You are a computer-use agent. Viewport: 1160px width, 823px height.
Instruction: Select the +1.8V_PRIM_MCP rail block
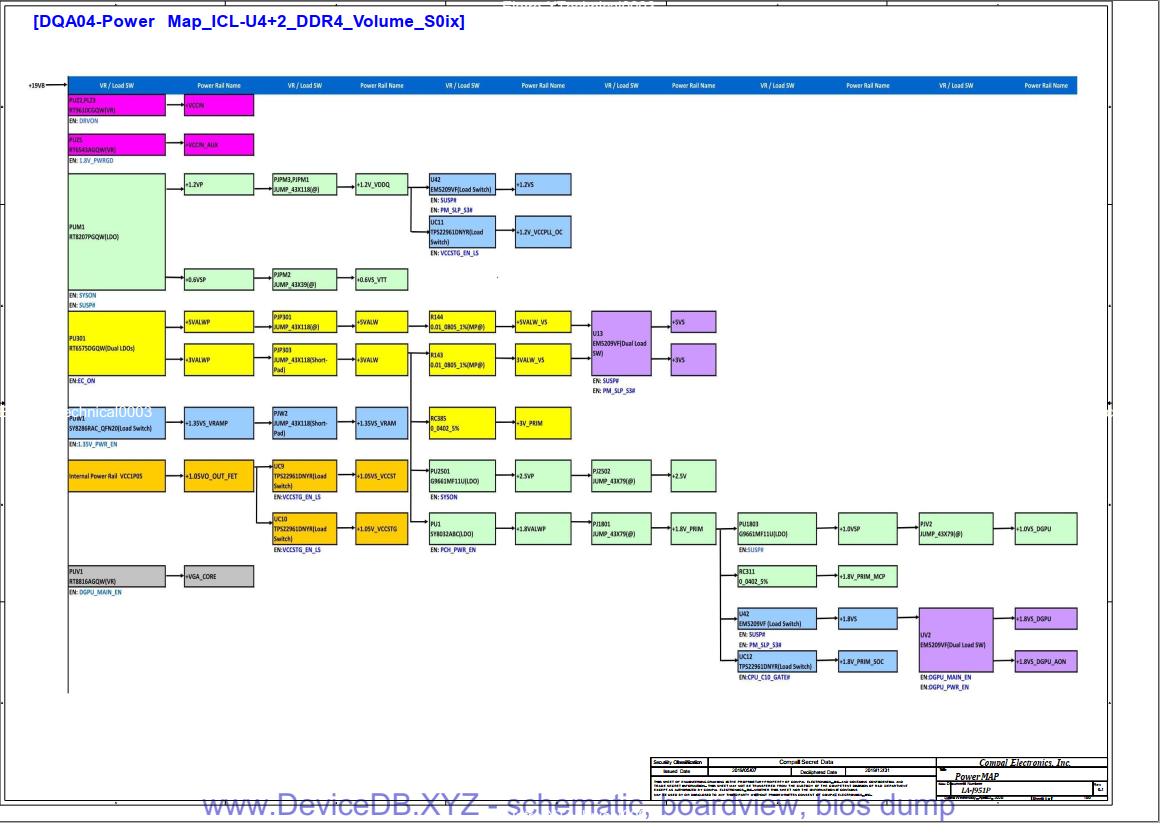(868, 576)
